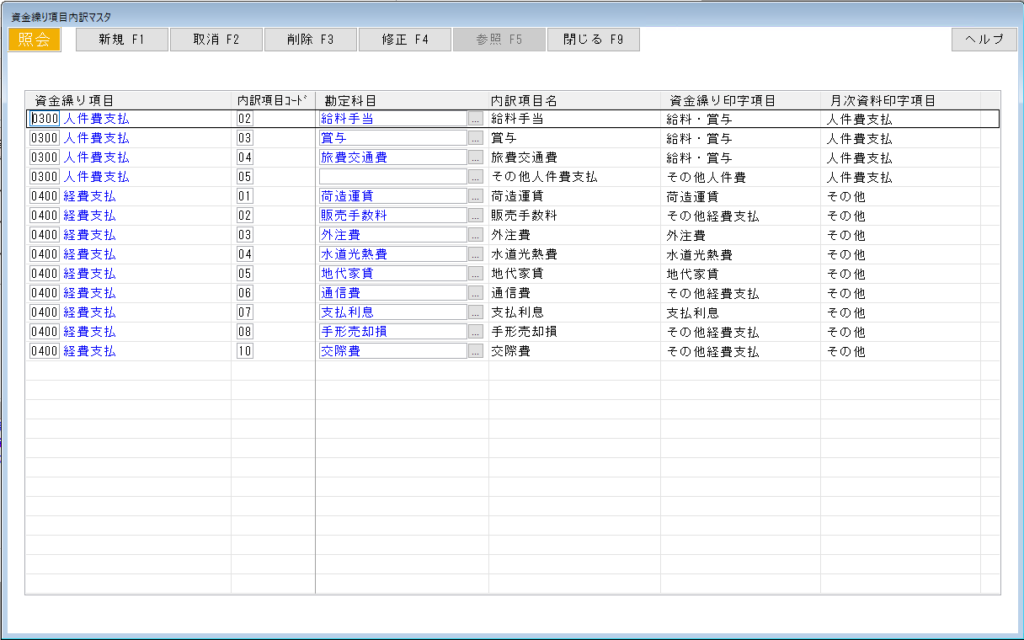Click the 通信費 account field
This screenshot has height=640, width=1024.
point(392,293)
